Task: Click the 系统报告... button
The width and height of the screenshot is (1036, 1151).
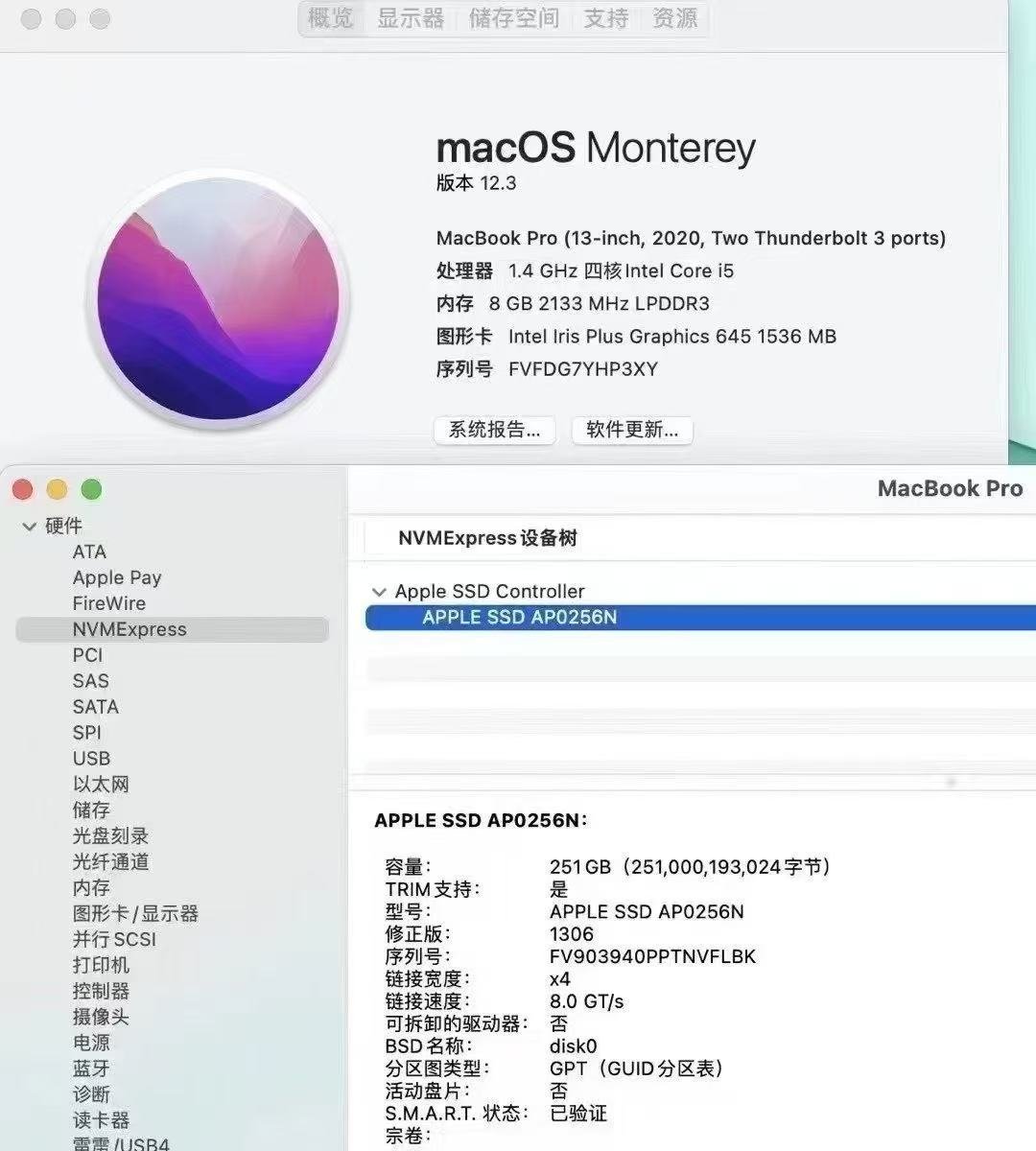Action: point(495,430)
